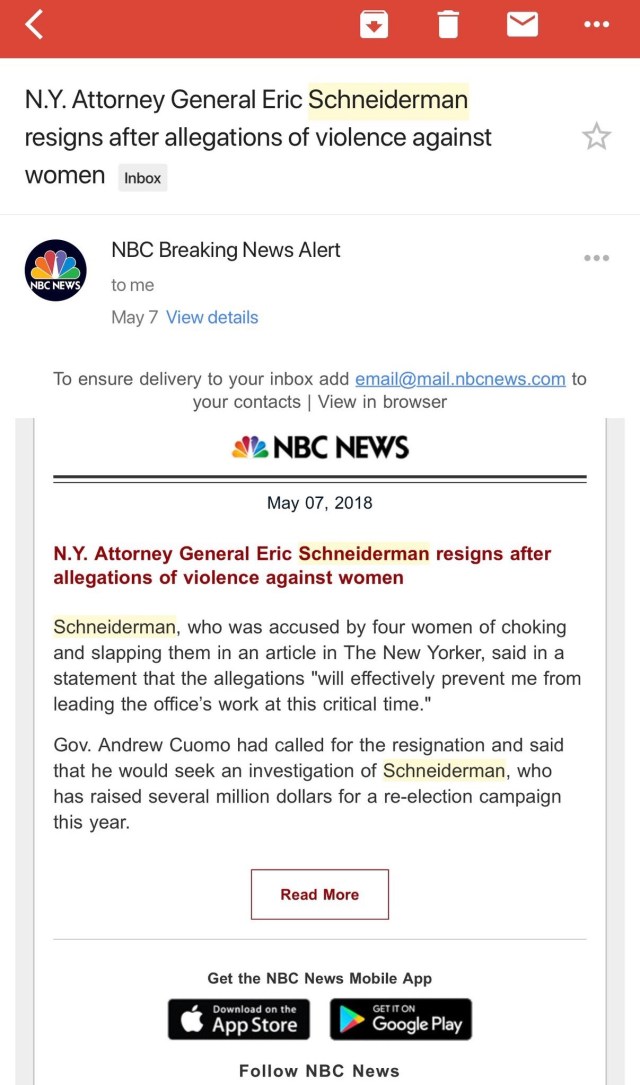Mark email as unread envelope icon

(522, 25)
